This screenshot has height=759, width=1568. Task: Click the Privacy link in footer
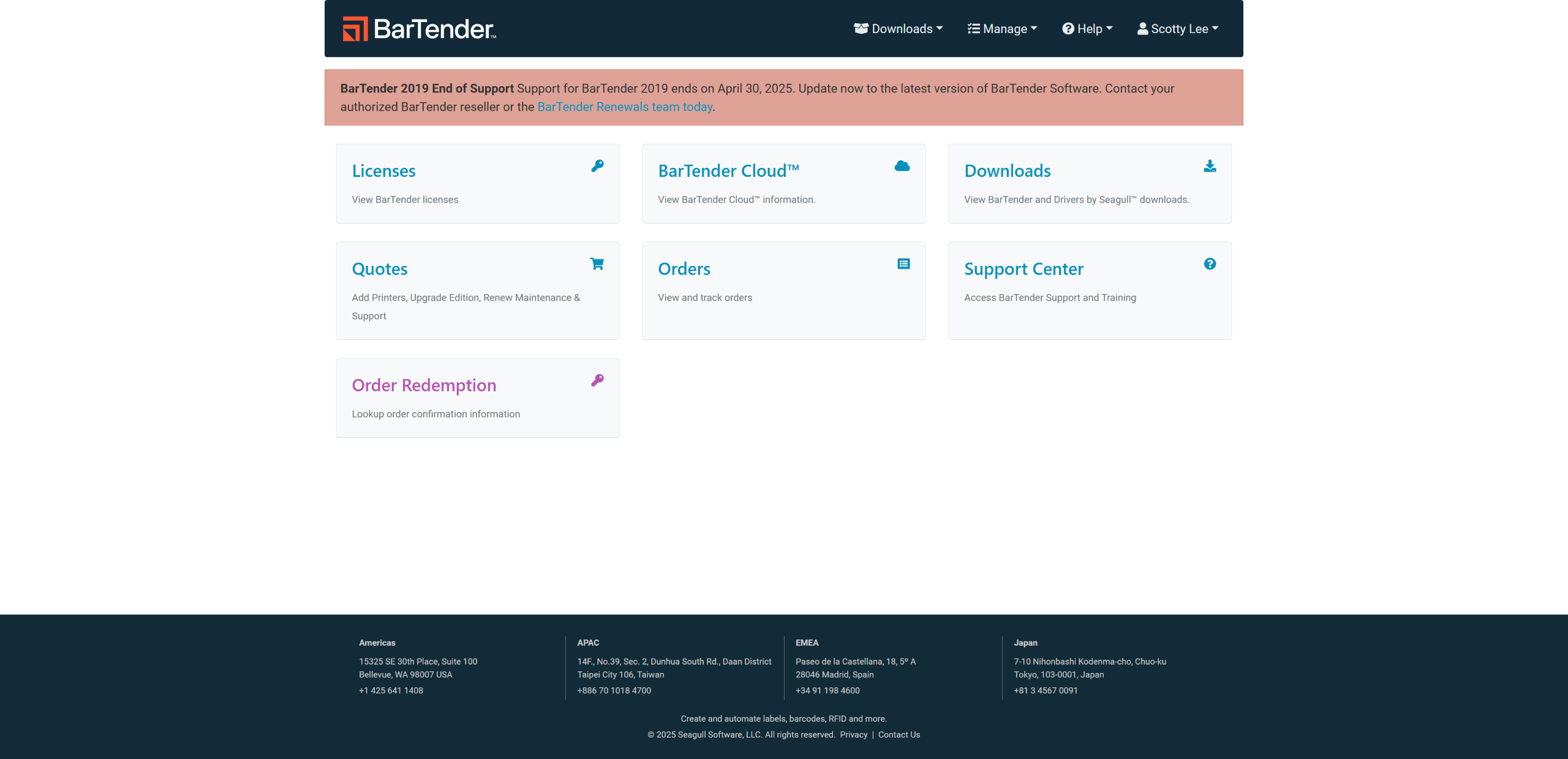click(853, 734)
